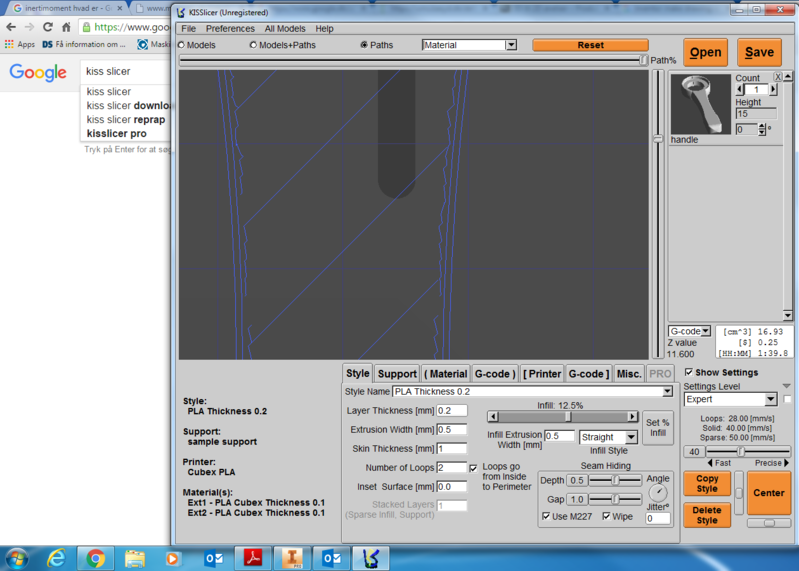Expand the triangle beside Settings Level
Screen dimensions: 799x571
point(786,386)
